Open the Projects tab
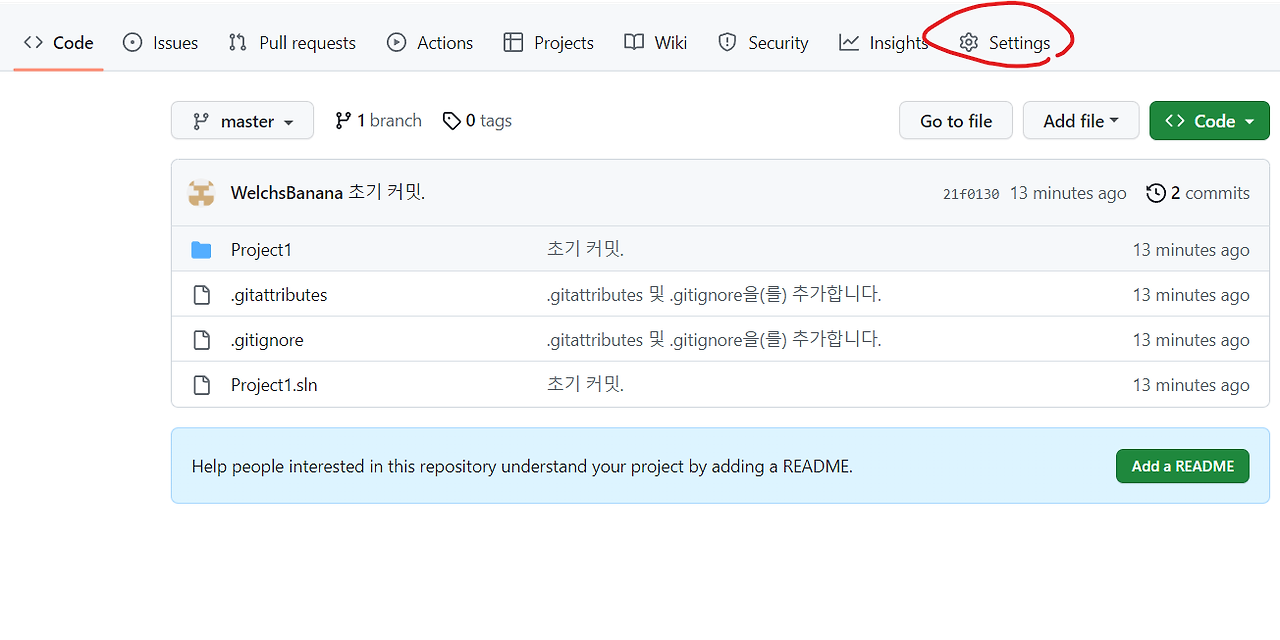 (548, 43)
